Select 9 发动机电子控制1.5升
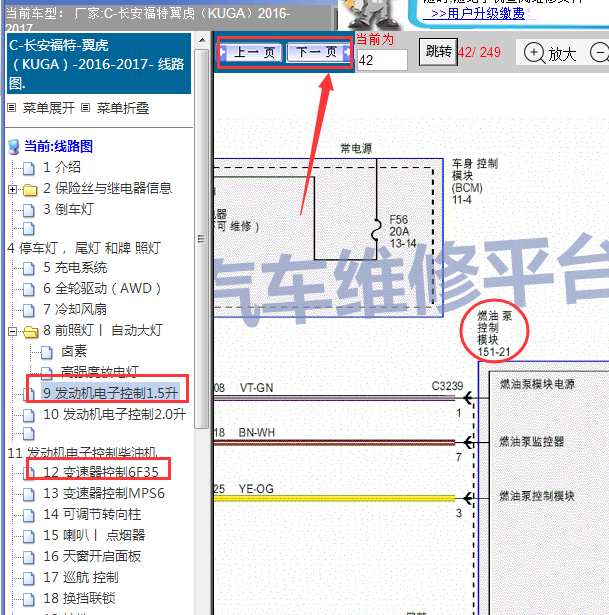The width and height of the screenshot is (609, 615). pyautogui.click(x=111, y=393)
